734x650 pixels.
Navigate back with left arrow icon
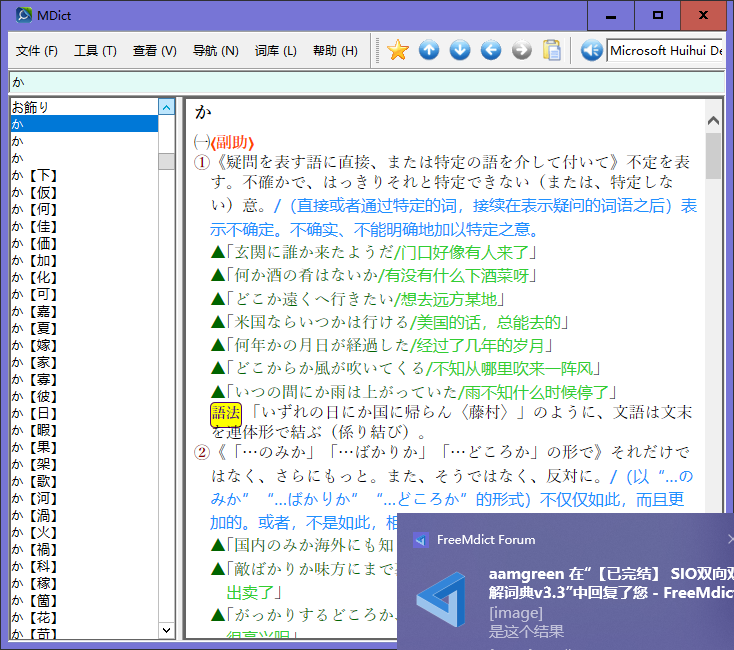click(491, 50)
